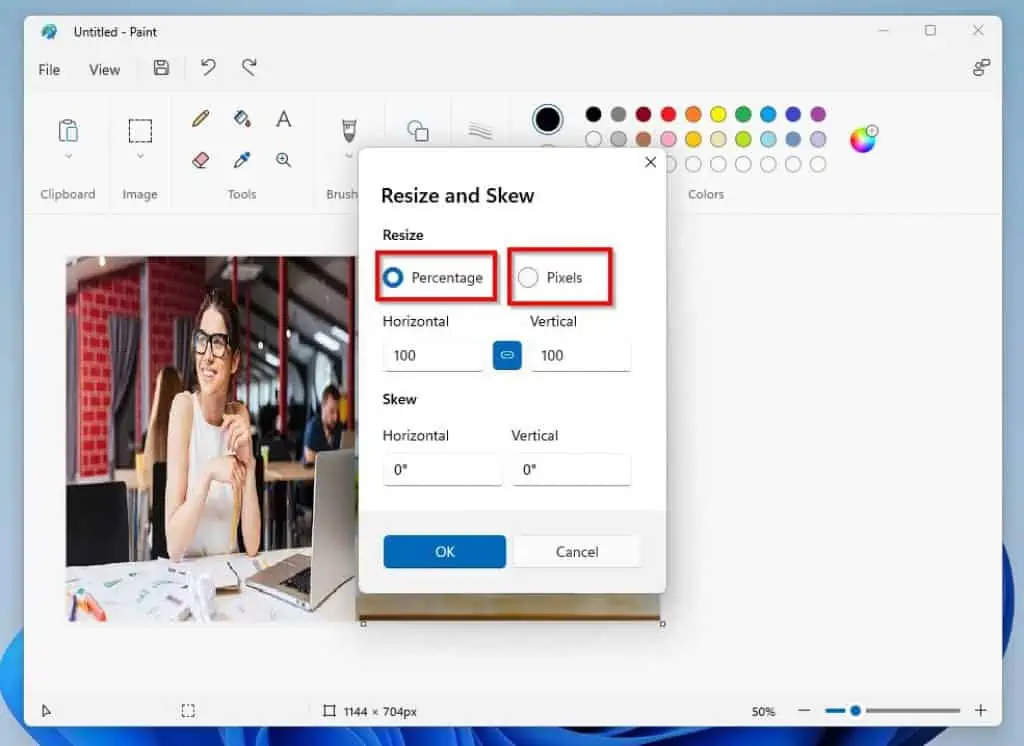1024x746 pixels.
Task: Select the Color picker eyedropper tool
Action: pyautogui.click(x=242, y=160)
